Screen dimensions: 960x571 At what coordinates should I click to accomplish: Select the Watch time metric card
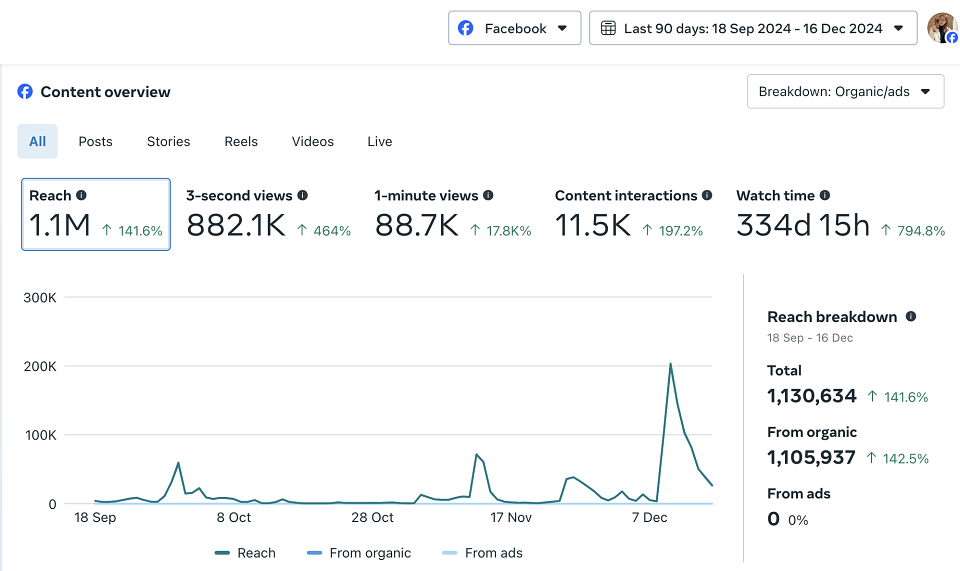tap(840, 214)
